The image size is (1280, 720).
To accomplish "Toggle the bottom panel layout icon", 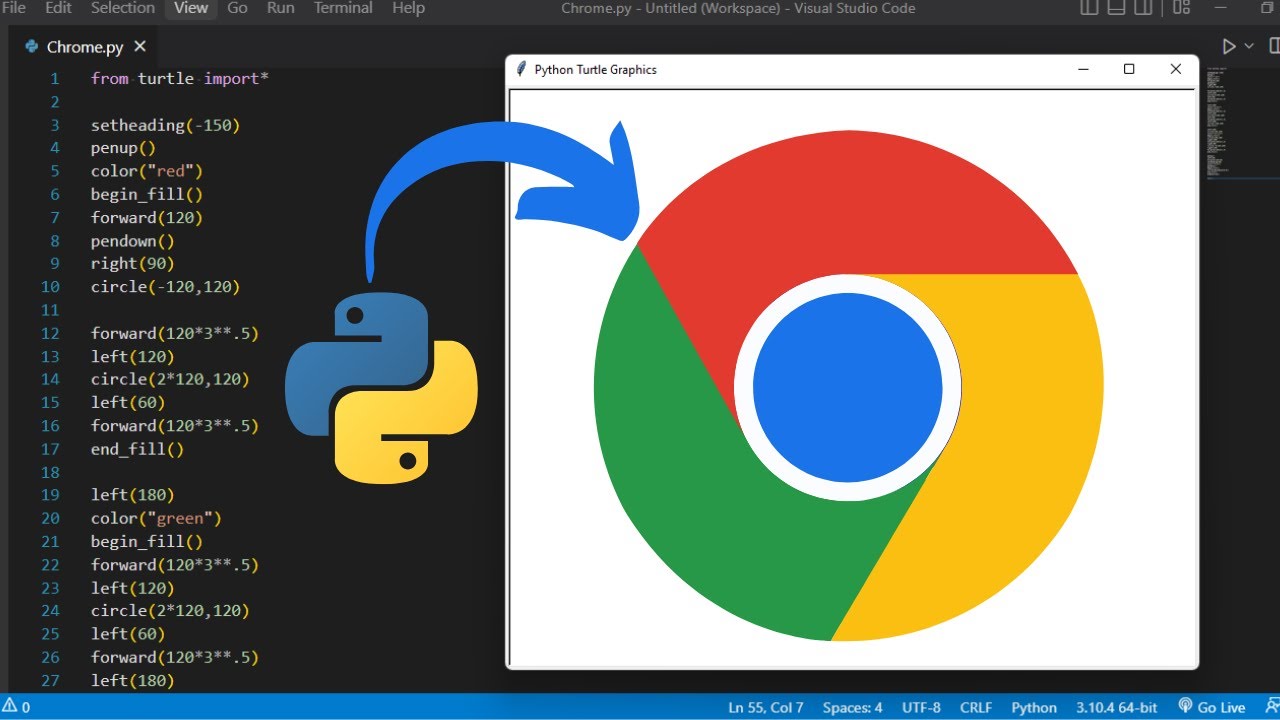I will coord(1117,8).
